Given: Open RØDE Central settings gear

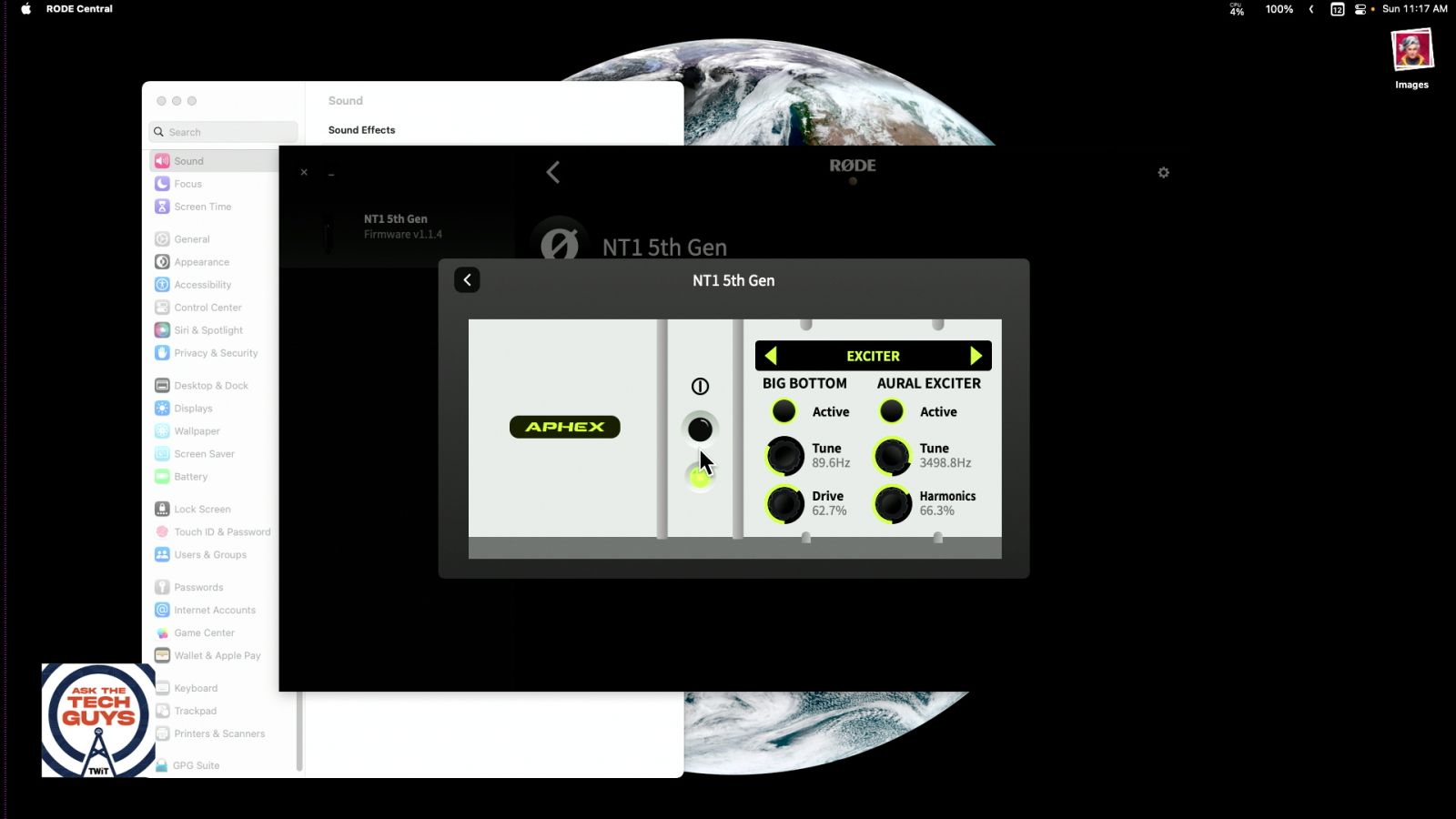Looking at the screenshot, I should coord(1163,173).
